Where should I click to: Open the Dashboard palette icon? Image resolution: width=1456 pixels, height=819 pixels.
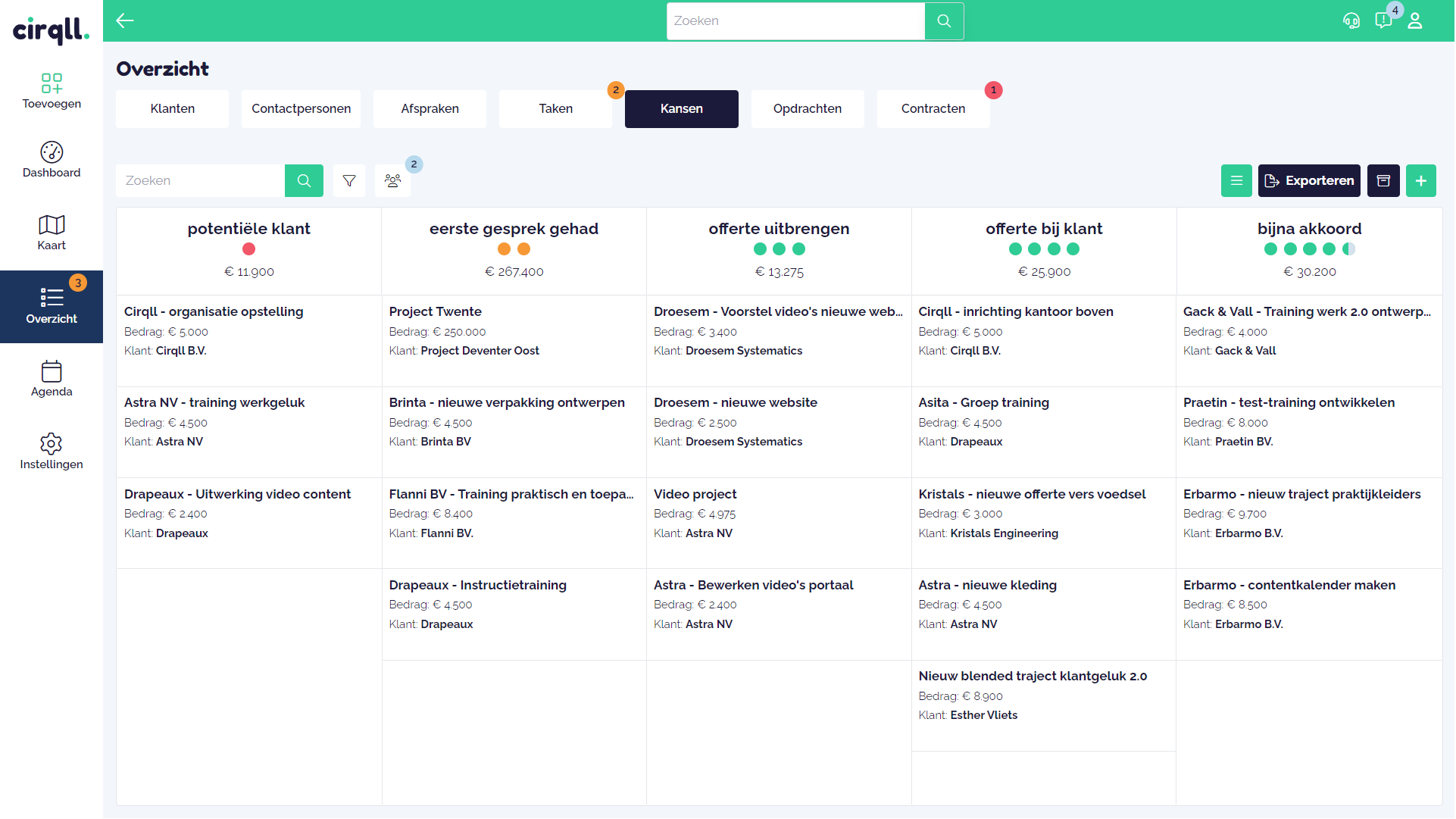[52, 151]
